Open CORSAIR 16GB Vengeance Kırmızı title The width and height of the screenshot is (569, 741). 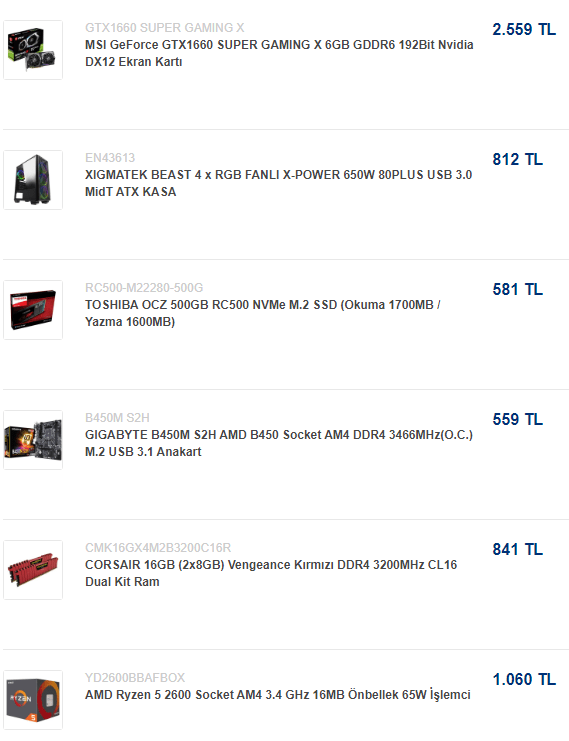click(271, 573)
